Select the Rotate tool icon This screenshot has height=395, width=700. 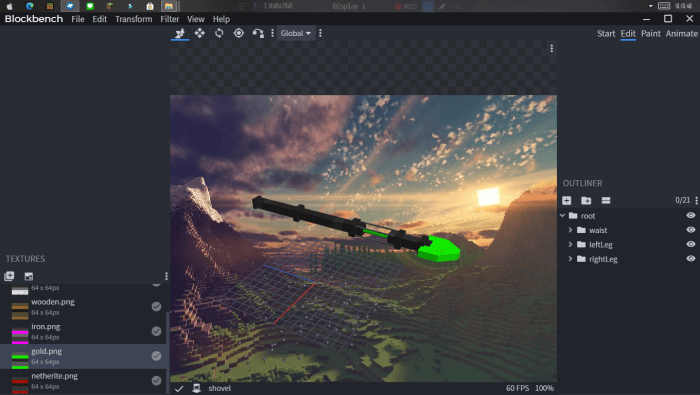pos(219,33)
